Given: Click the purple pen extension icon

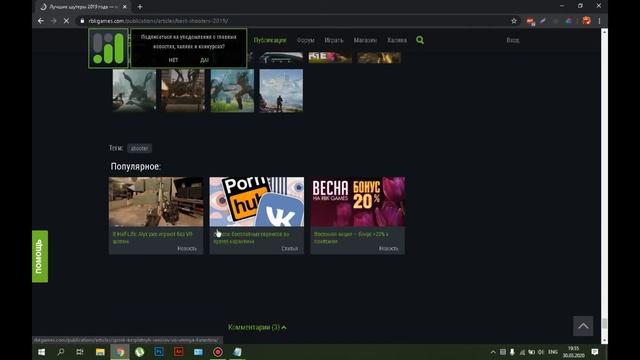Looking at the screenshot, I should [x=543, y=21].
